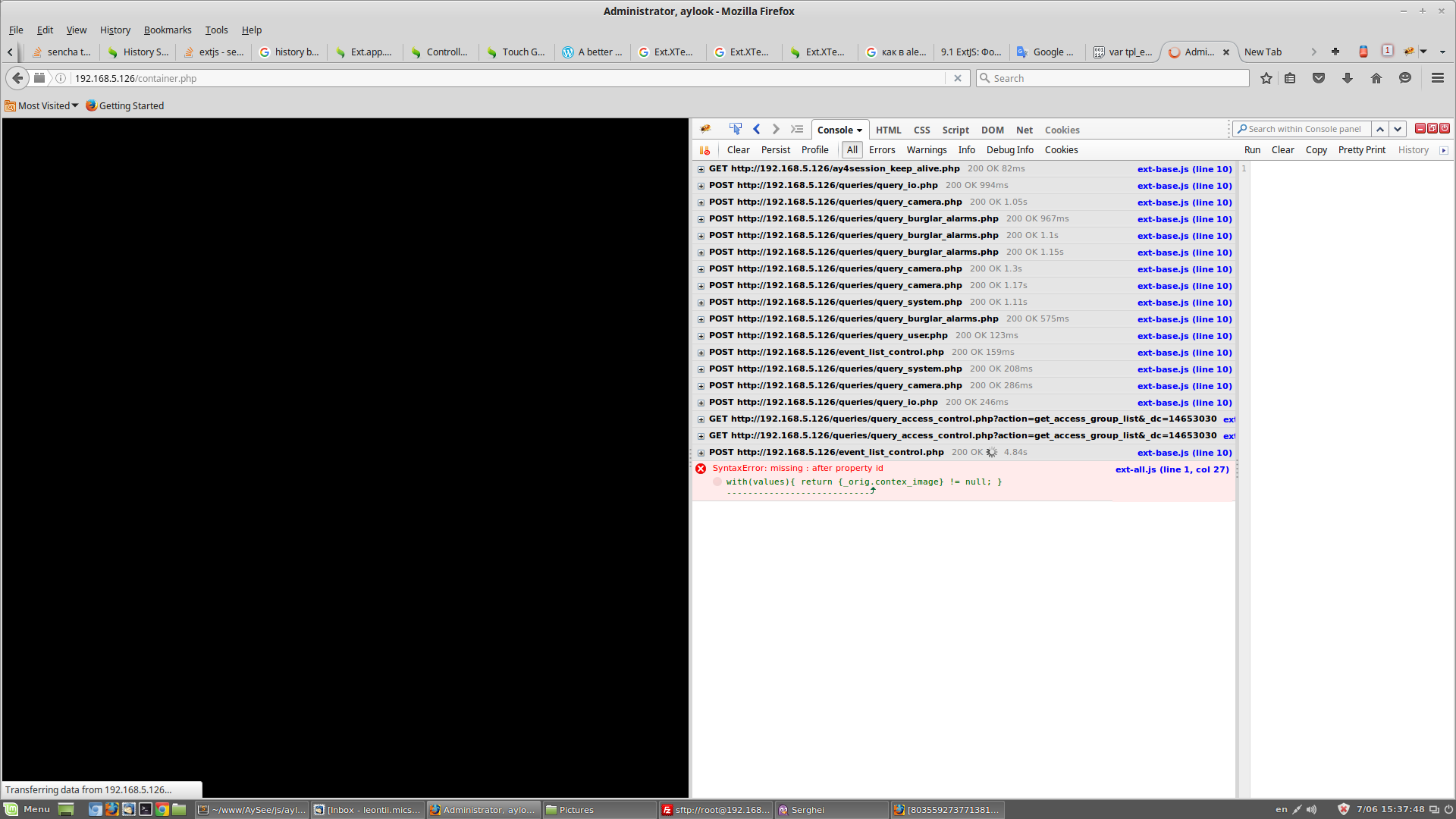Open Hello chat smiley icon

pos(1405,78)
